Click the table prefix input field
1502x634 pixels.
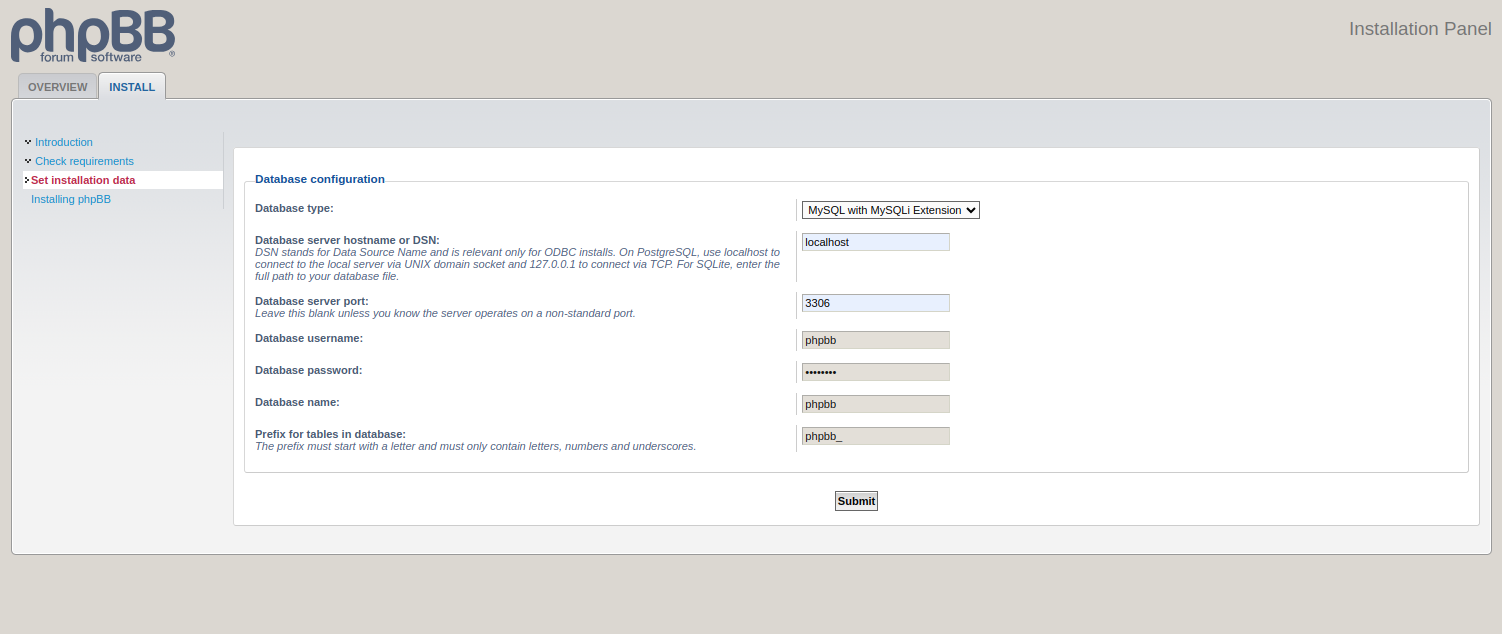tap(875, 436)
